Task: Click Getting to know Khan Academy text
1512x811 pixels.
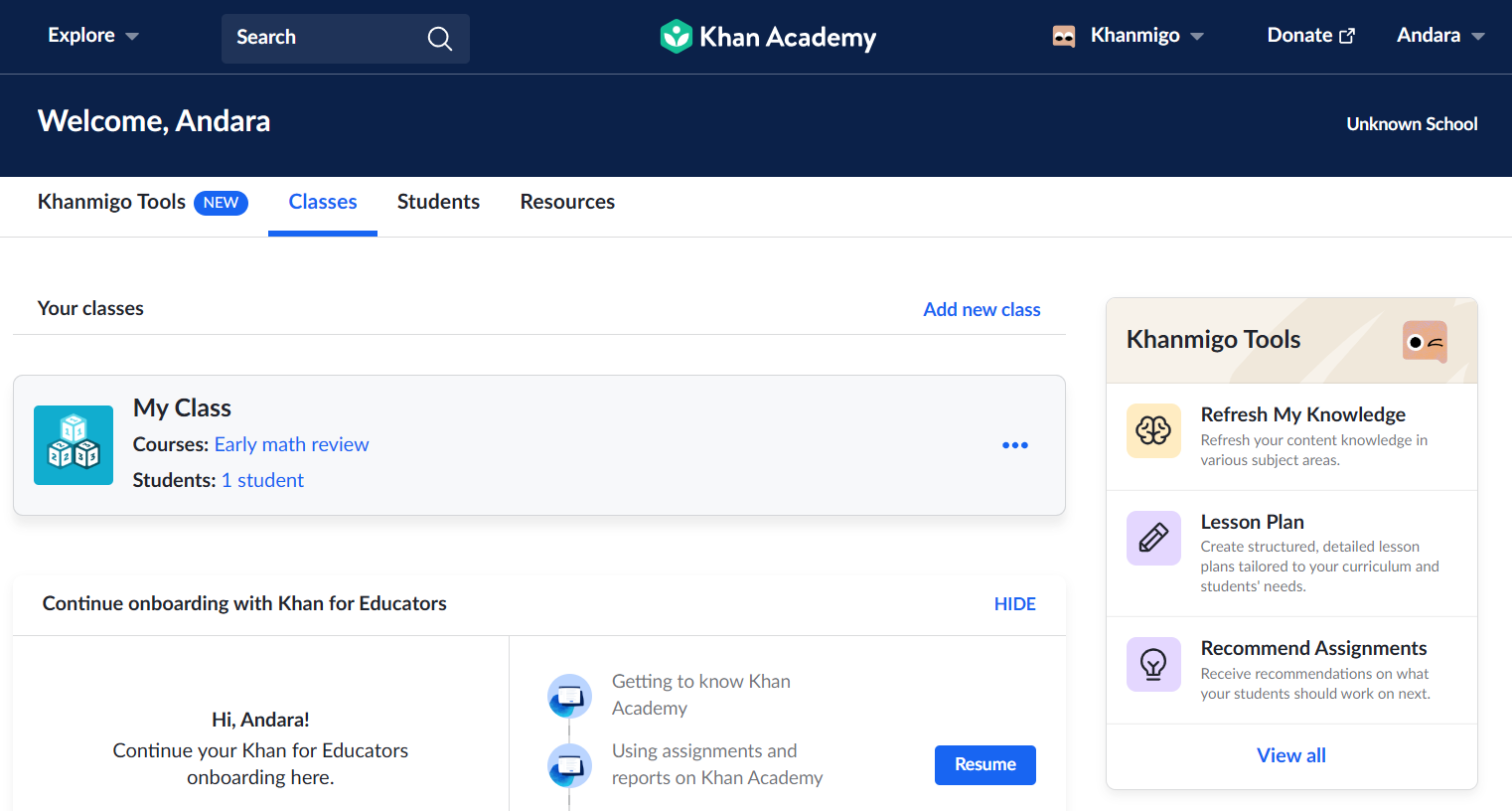Action: tap(701, 695)
